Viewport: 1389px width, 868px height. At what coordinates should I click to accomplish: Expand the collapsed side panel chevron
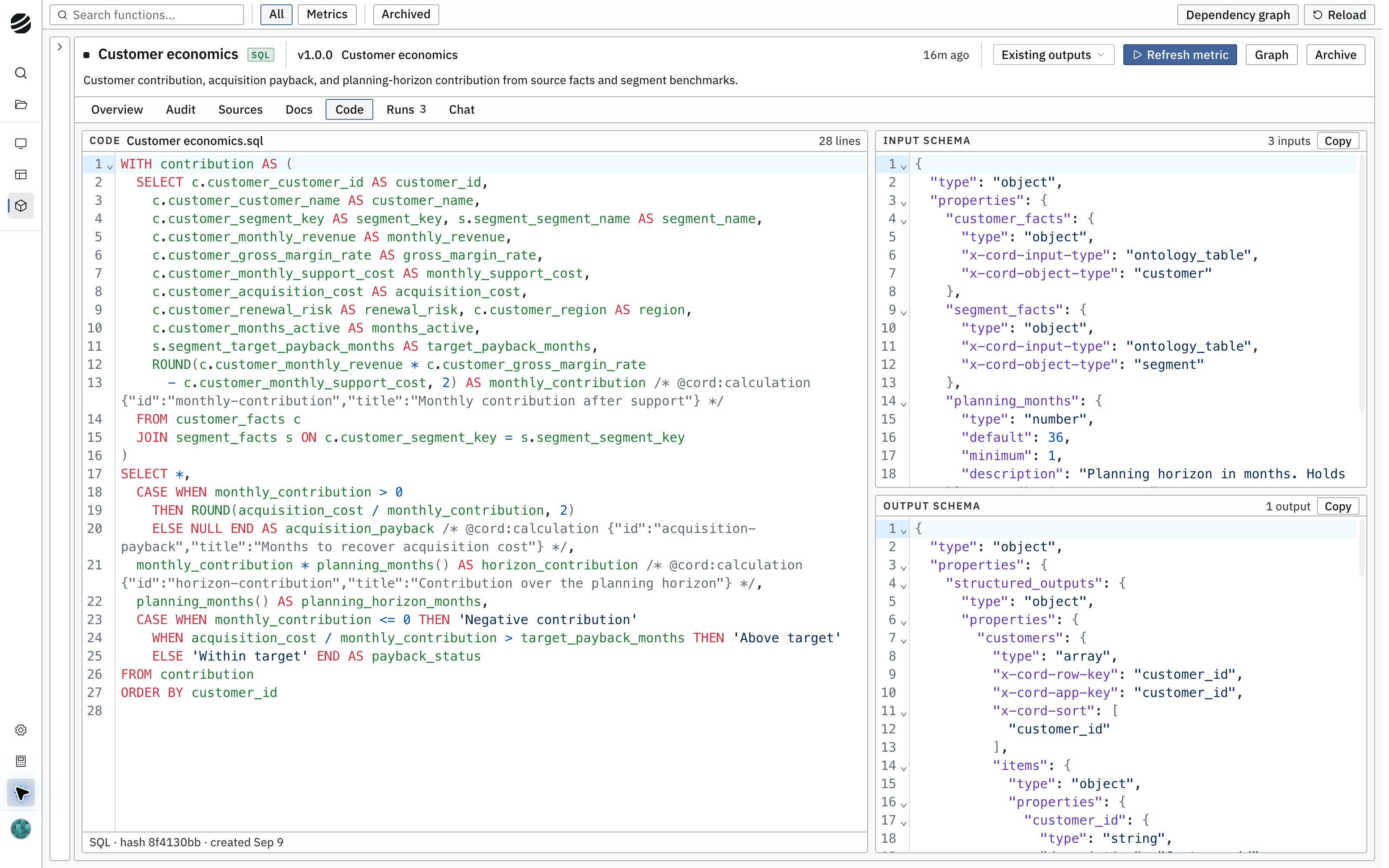(x=60, y=47)
